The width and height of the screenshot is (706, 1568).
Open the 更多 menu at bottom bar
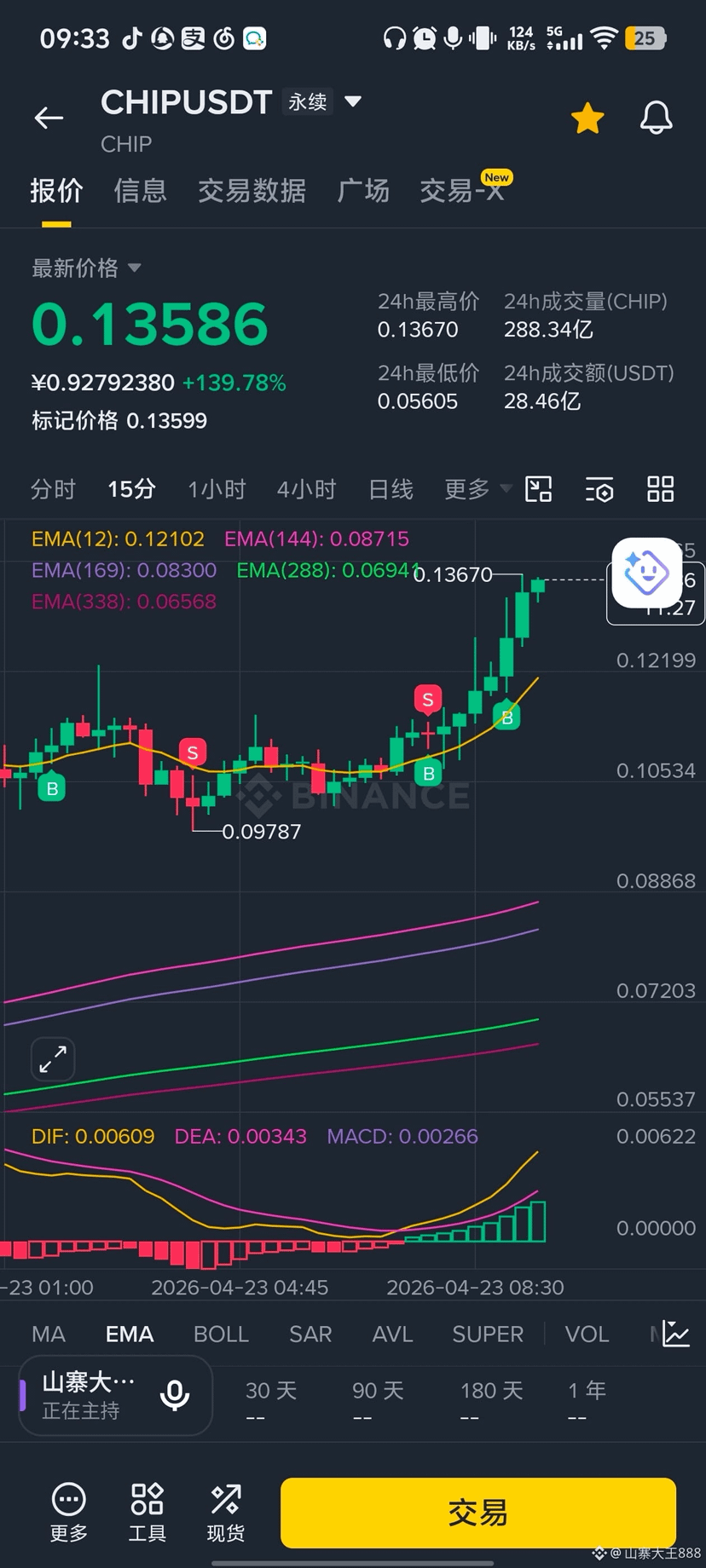point(69,1513)
